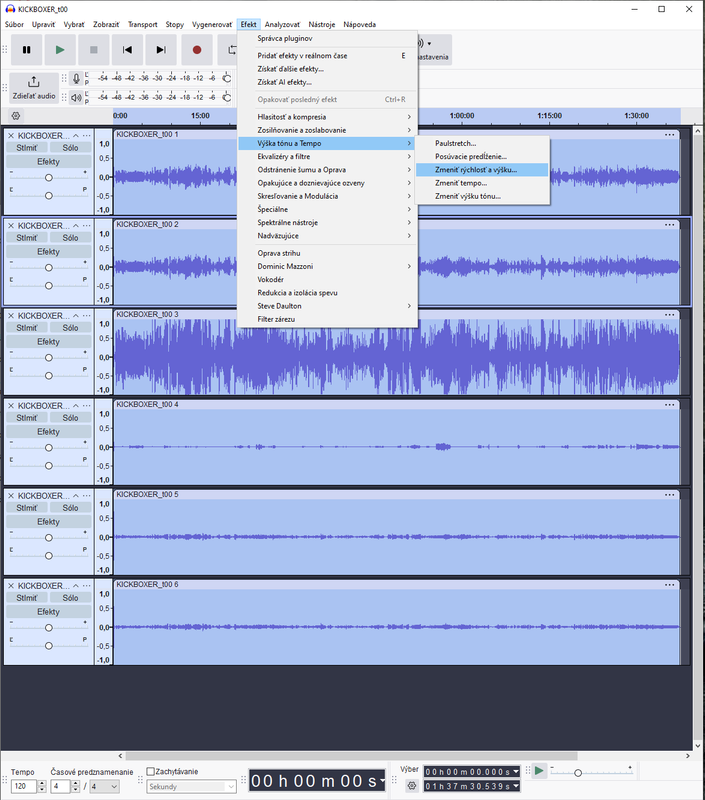Image resolution: width=705 pixels, height=800 pixels.
Task: Choose Paulstretch effect
Action: 482,143
